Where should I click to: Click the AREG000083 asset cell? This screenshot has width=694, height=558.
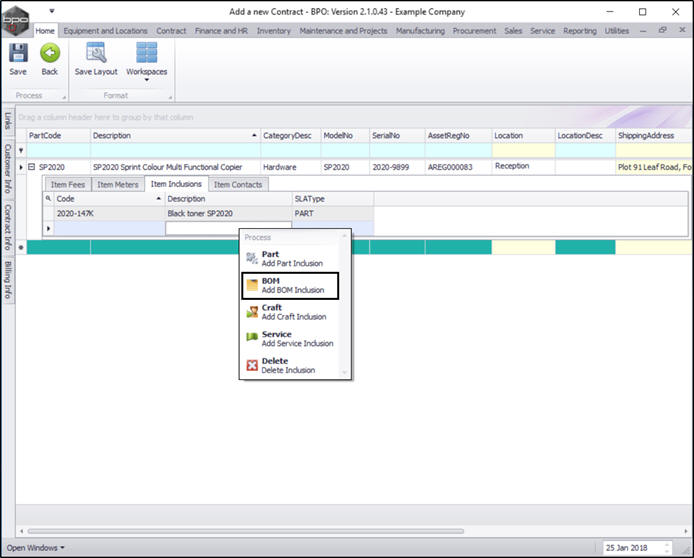458,167
